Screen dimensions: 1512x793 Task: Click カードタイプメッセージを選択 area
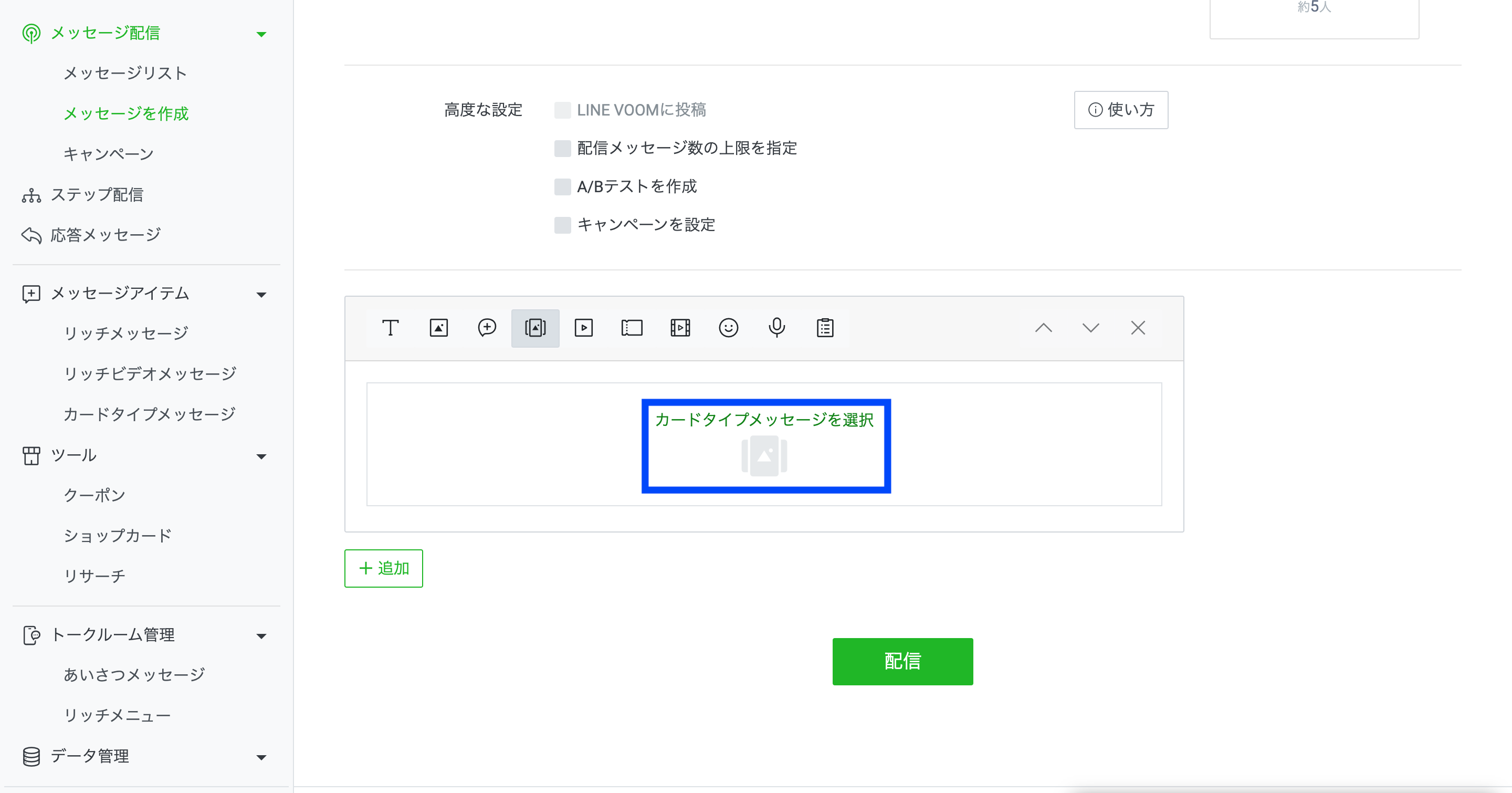pyautogui.click(x=765, y=445)
